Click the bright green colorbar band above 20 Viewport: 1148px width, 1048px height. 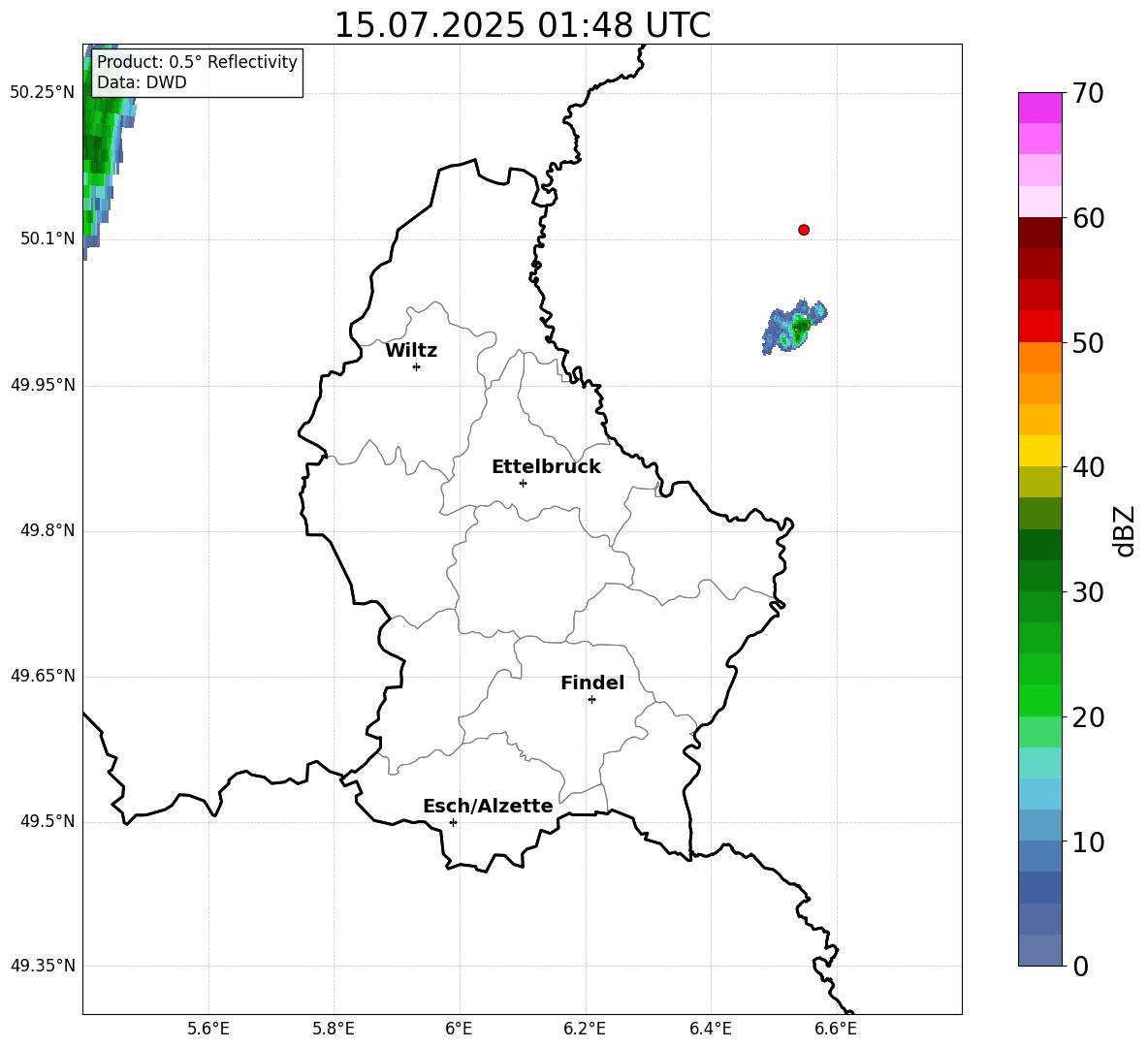pos(1040,700)
